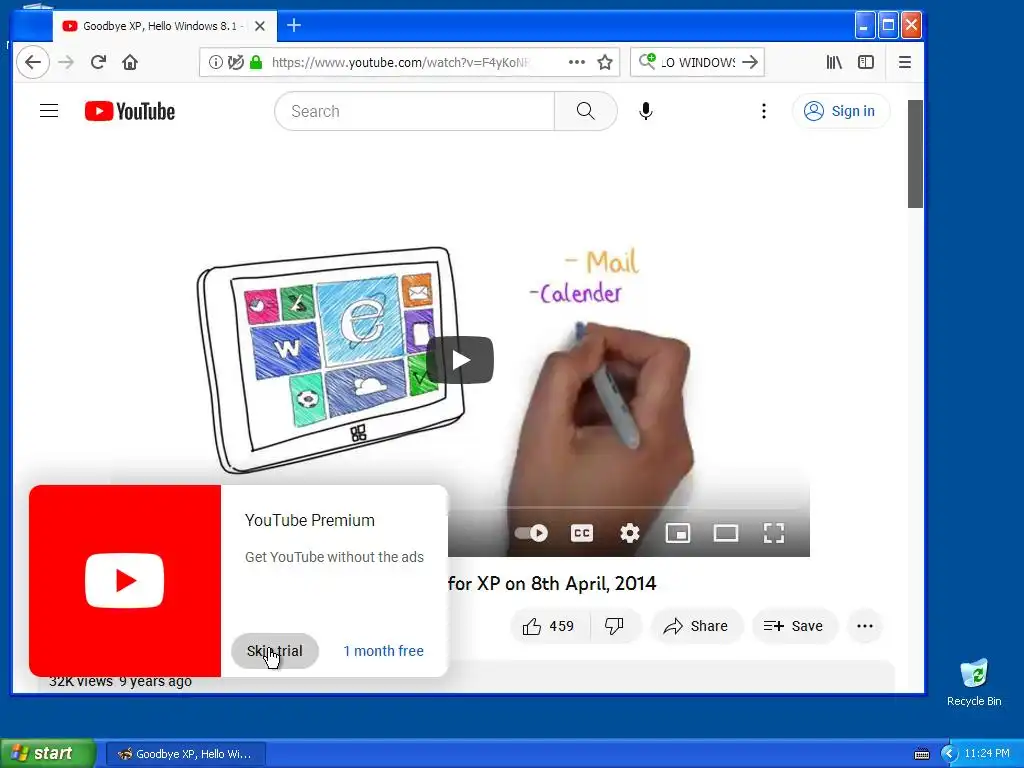Click the search engine magnifier icon
1024x768 pixels.
647,61
